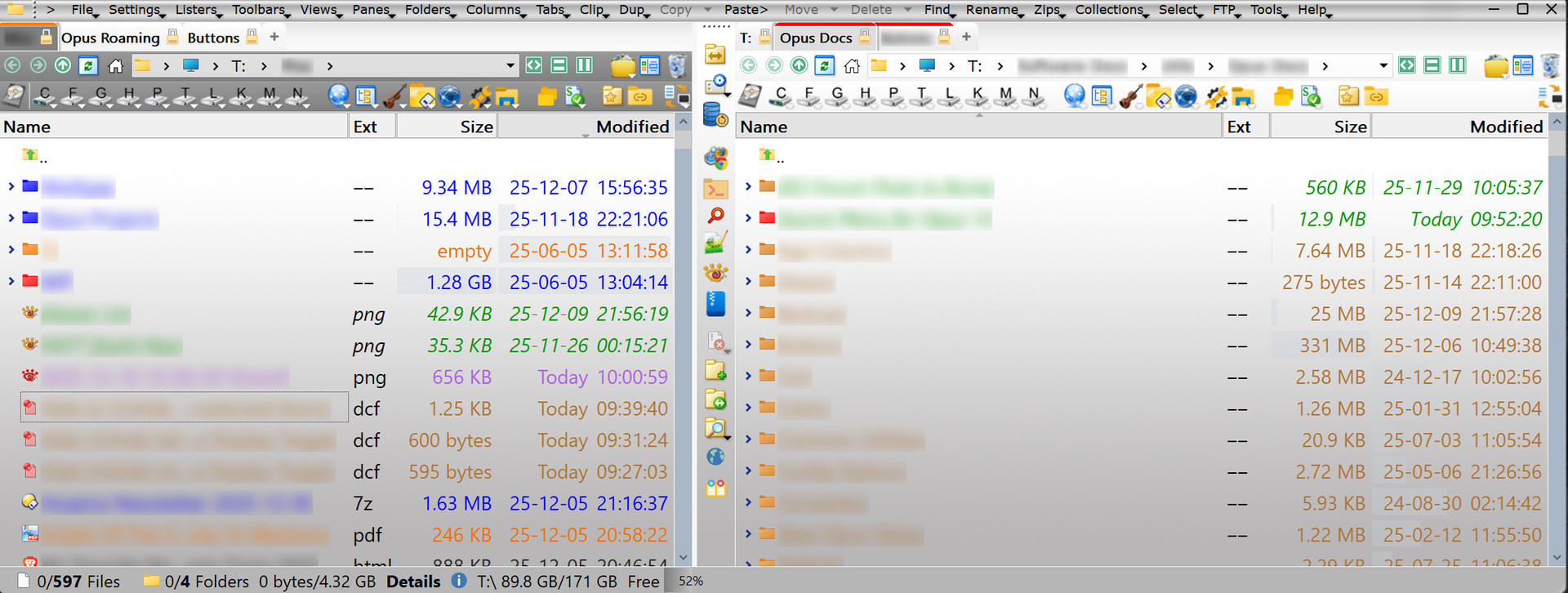This screenshot has width=1568, height=593.
Task: Click the terminal icon in center toolbar
Action: [715, 189]
